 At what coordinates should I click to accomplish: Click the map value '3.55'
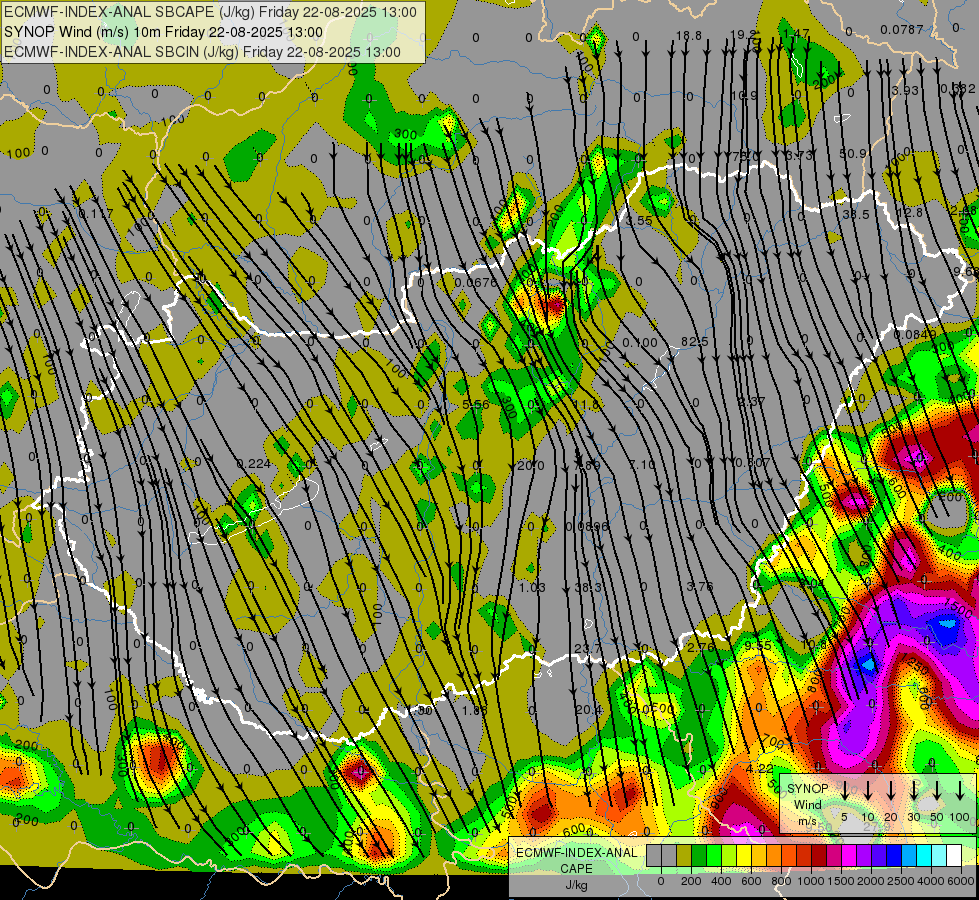coord(639,220)
